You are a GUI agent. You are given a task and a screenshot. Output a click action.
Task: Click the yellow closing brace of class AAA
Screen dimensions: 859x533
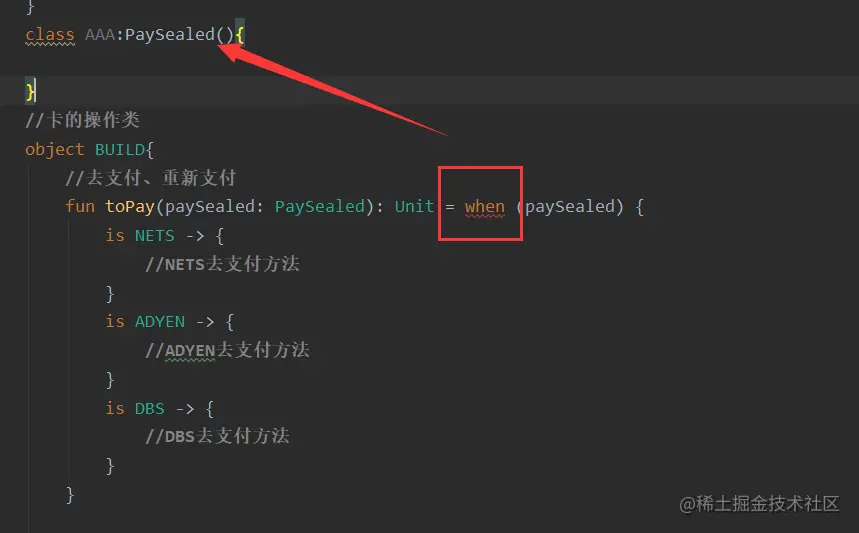[30, 90]
